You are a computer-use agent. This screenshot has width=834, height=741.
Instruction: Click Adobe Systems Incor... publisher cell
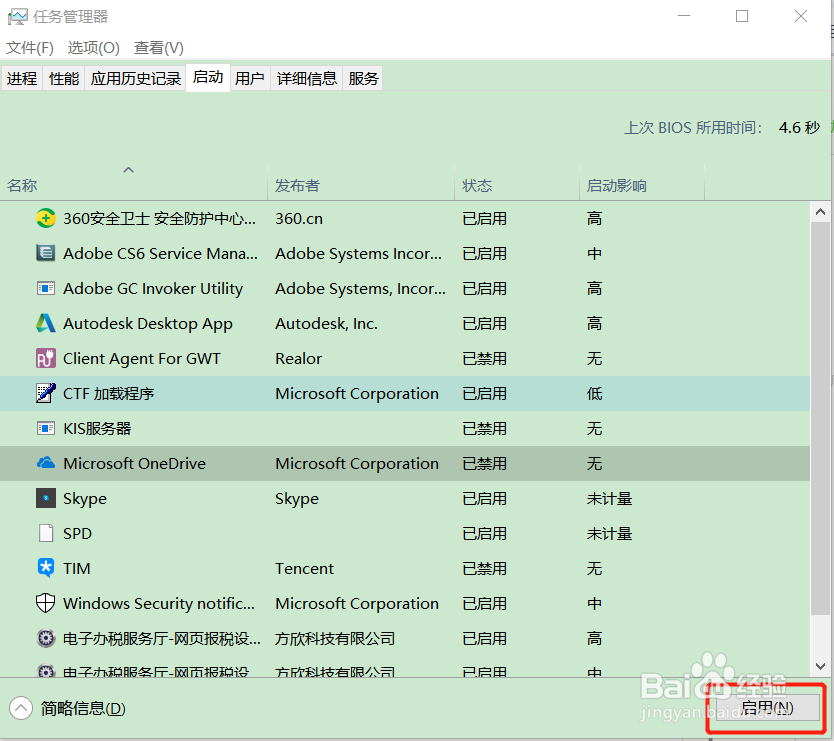pos(358,254)
